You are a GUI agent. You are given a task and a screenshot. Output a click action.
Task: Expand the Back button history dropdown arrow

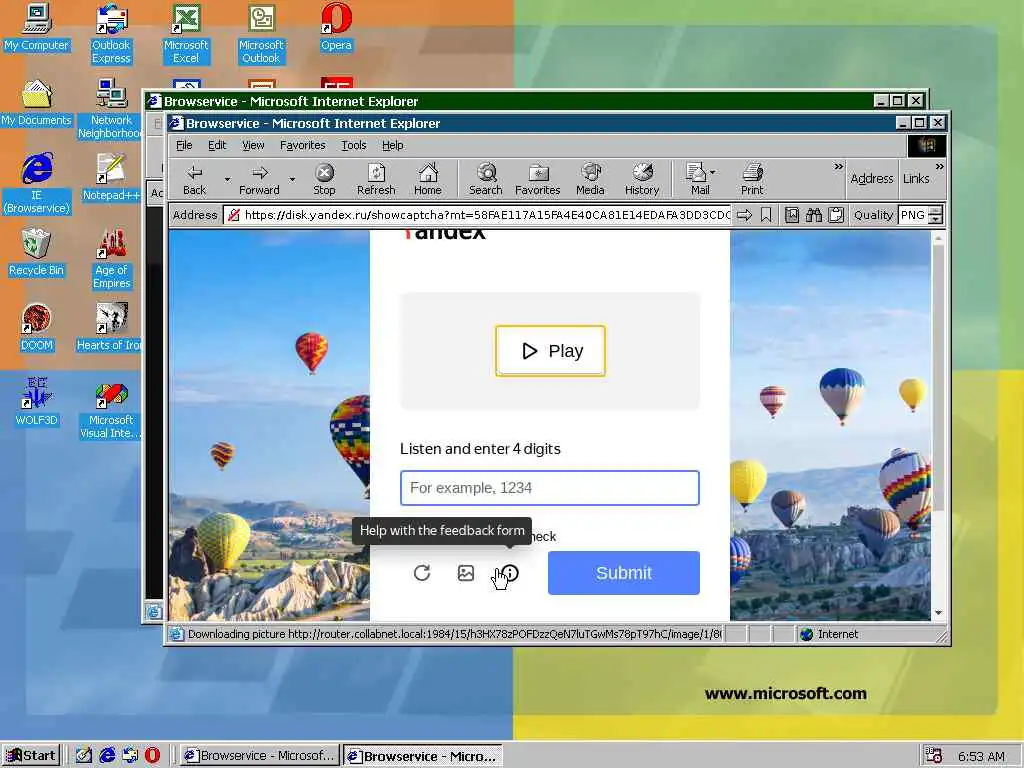227,180
